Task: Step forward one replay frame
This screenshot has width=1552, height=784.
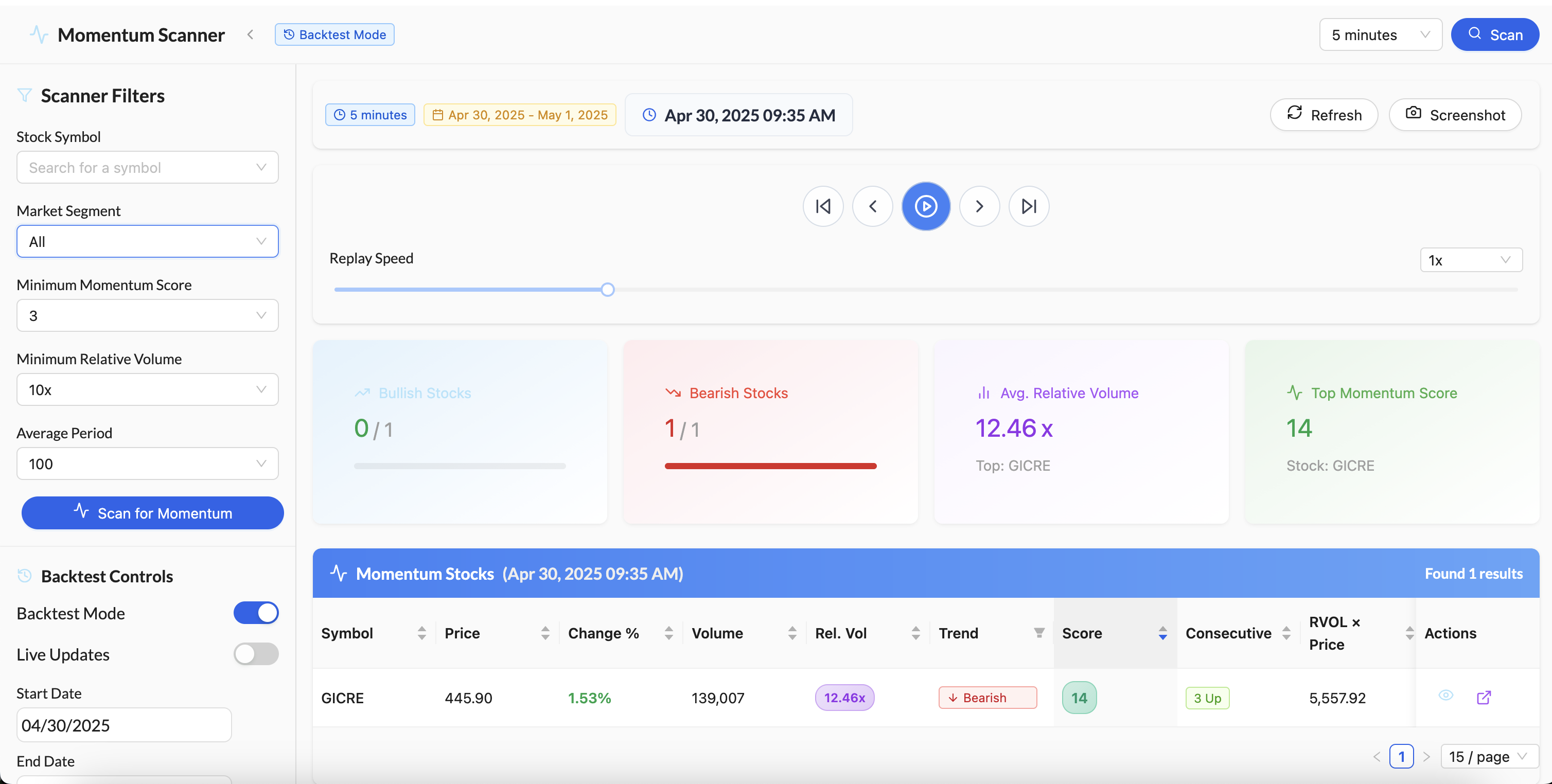Action: point(980,206)
